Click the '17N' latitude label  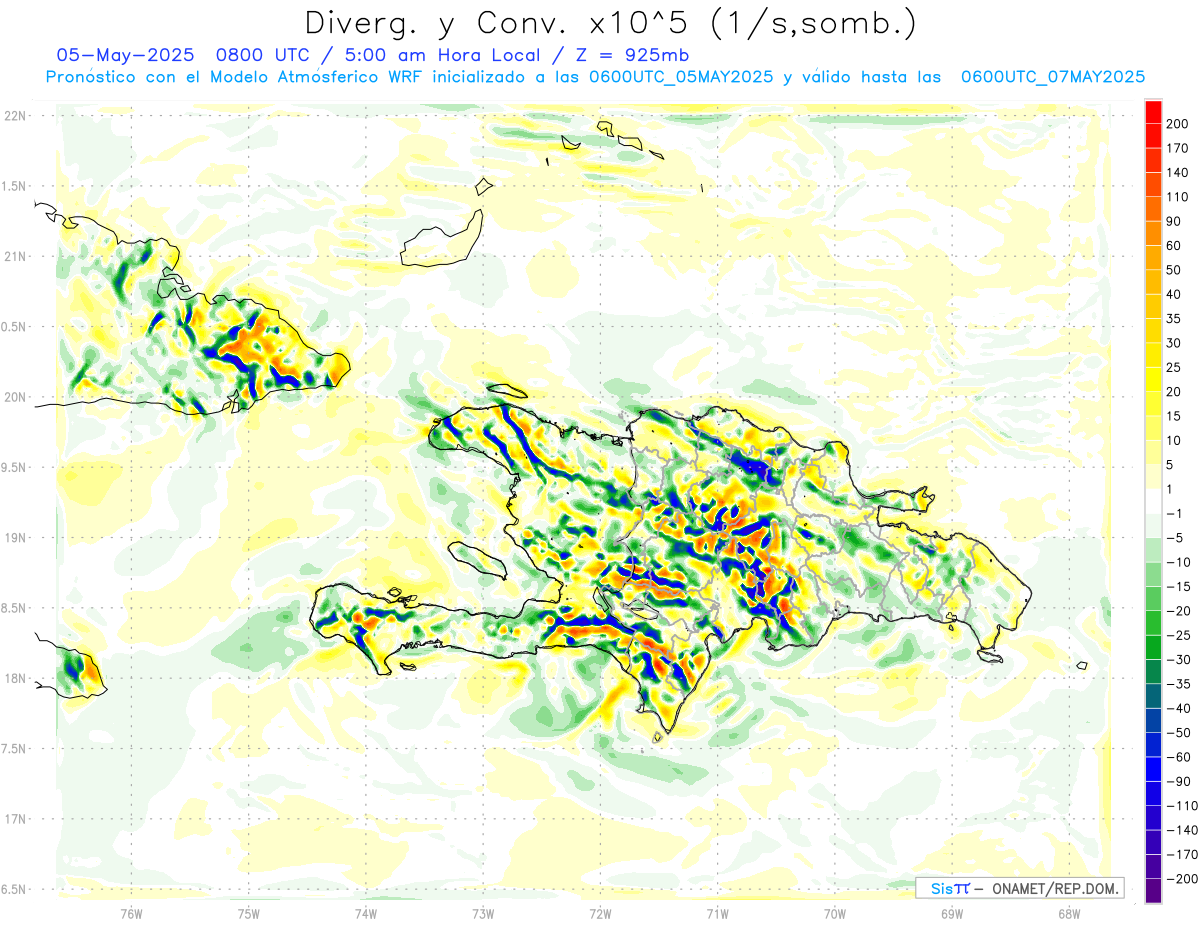tap(14, 819)
